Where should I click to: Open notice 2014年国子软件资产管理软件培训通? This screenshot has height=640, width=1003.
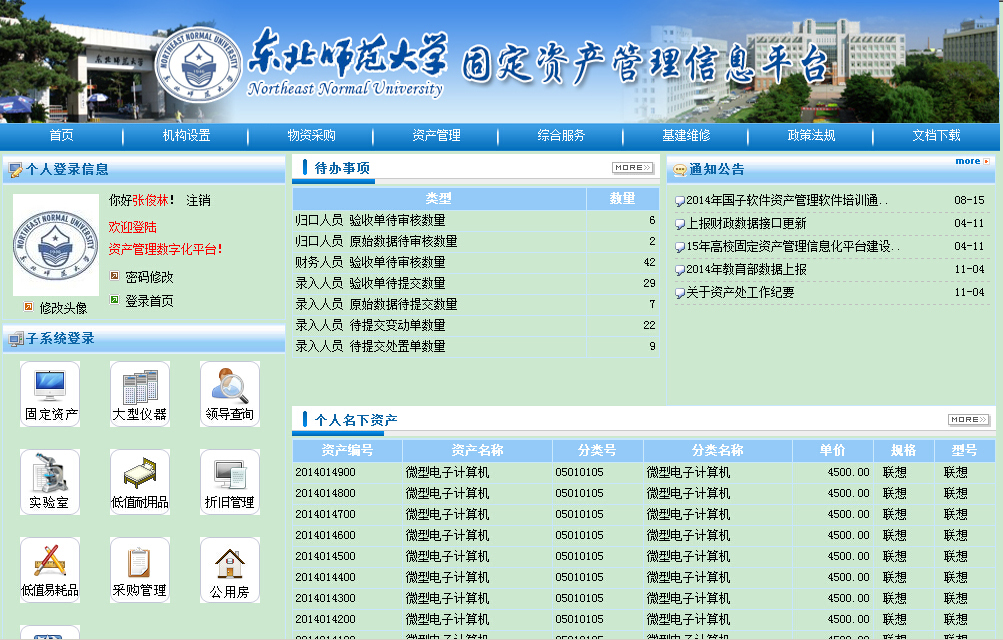pos(787,201)
